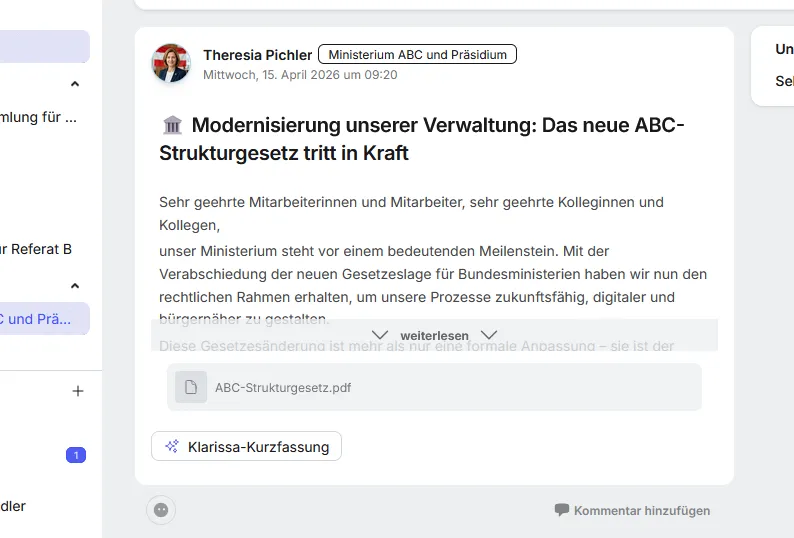This screenshot has width=794, height=538.
Task: Click the plus icon in the sidebar
Action: point(77,391)
